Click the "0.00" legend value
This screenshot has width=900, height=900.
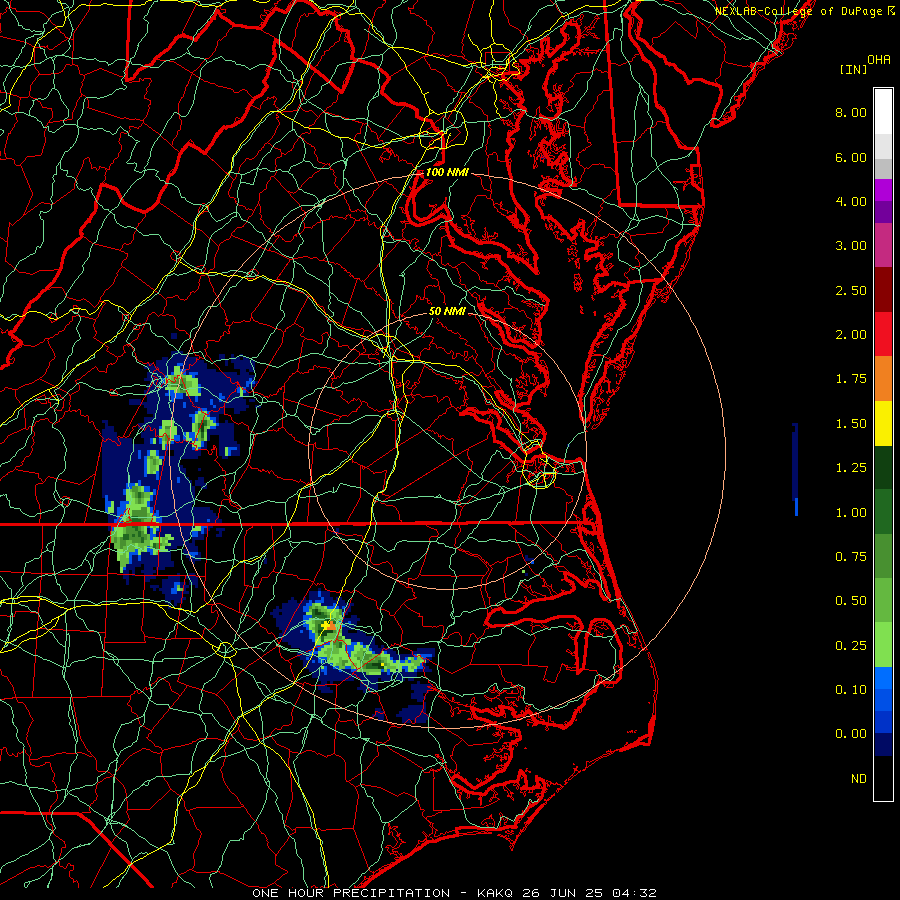(x=851, y=734)
